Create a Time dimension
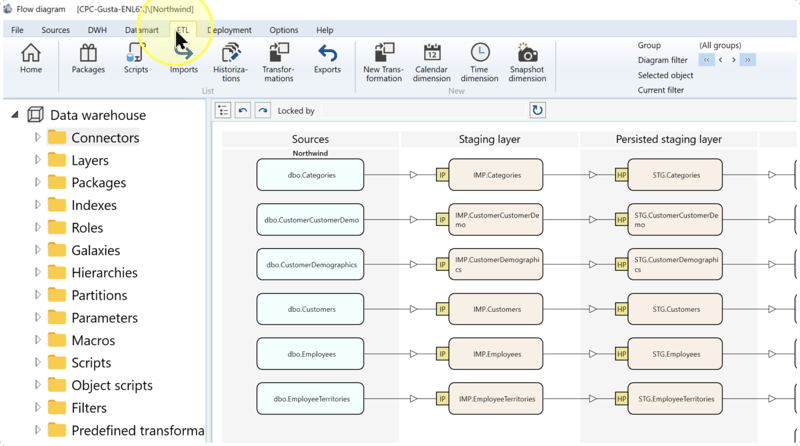Screen dimensions: 800x446 [x=480, y=63]
